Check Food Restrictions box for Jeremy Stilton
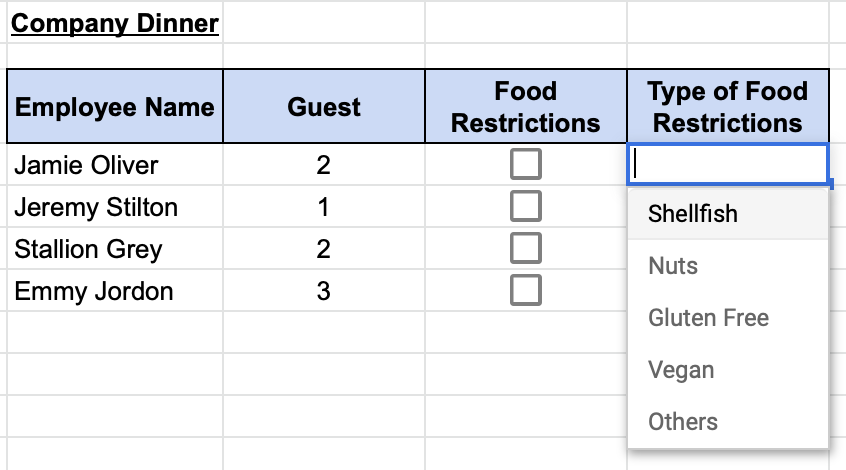 525,206
